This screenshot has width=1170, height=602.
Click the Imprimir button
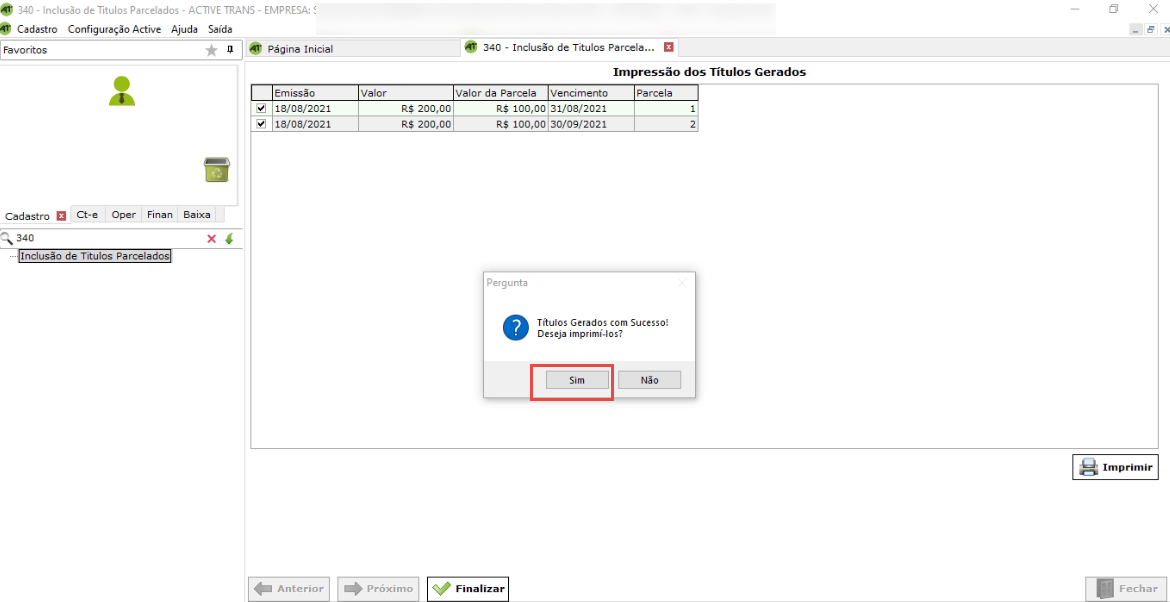[x=1115, y=467]
